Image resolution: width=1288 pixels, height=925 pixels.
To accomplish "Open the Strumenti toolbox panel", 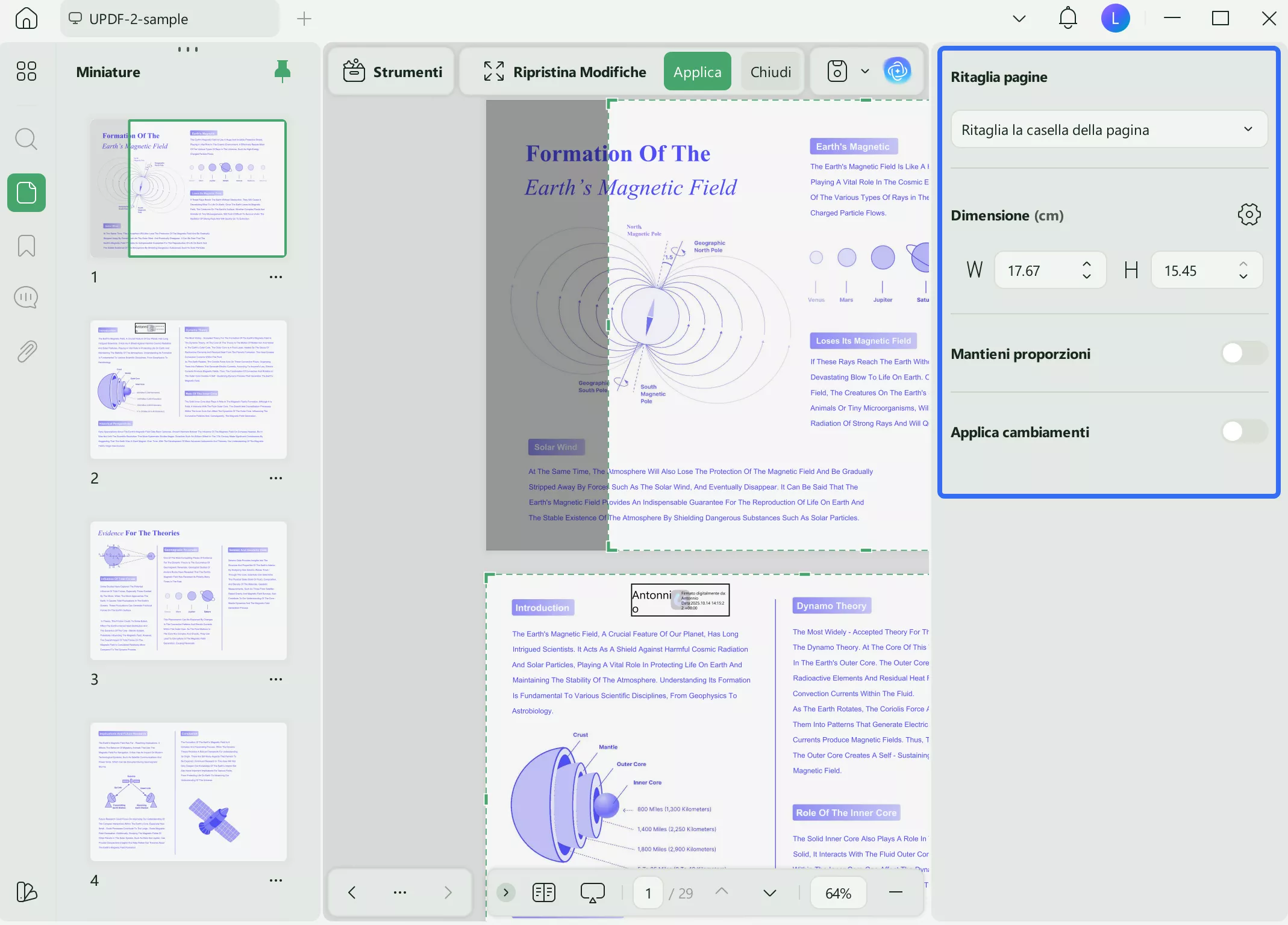I will pyautogui.click(x=390, y=71).
